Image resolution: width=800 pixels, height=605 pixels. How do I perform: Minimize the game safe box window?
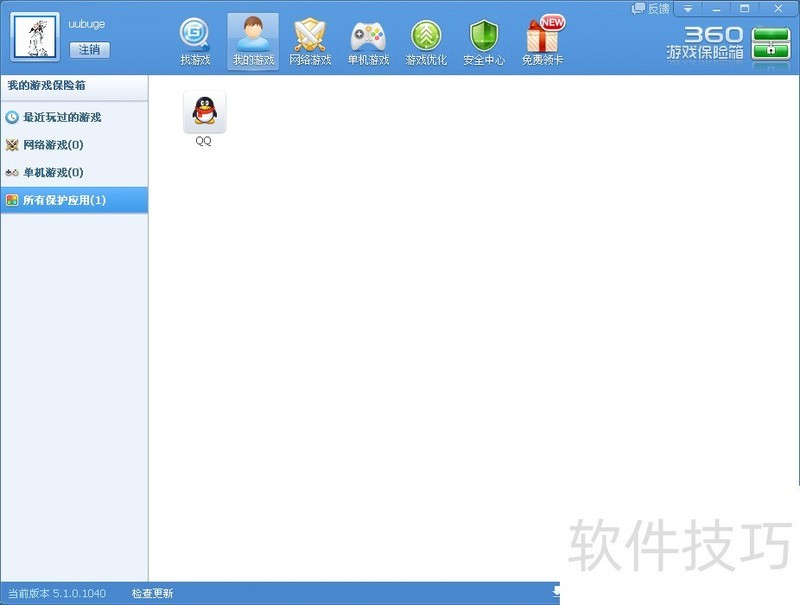(716, 9)
